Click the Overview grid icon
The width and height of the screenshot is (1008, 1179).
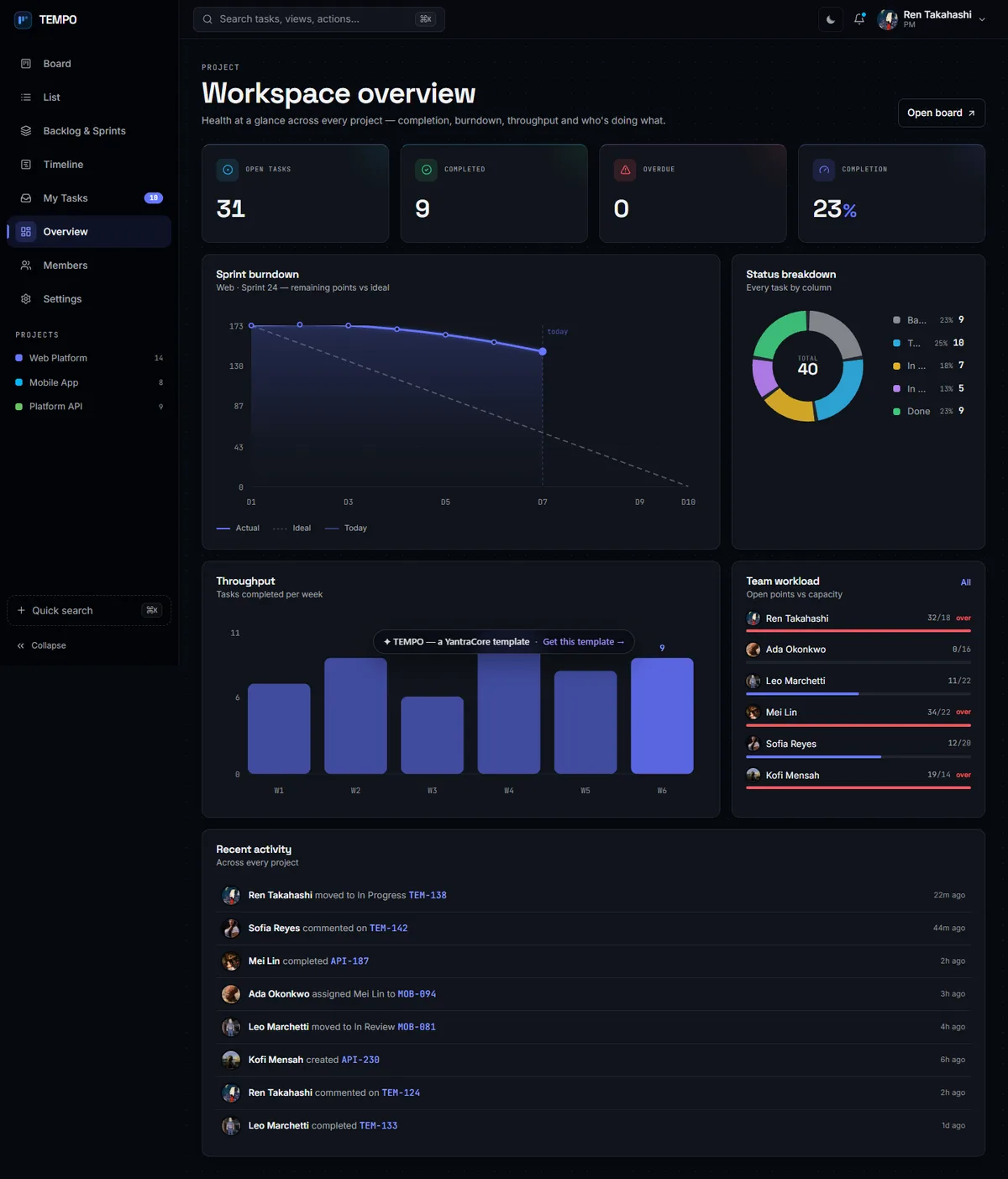(26, 232)
